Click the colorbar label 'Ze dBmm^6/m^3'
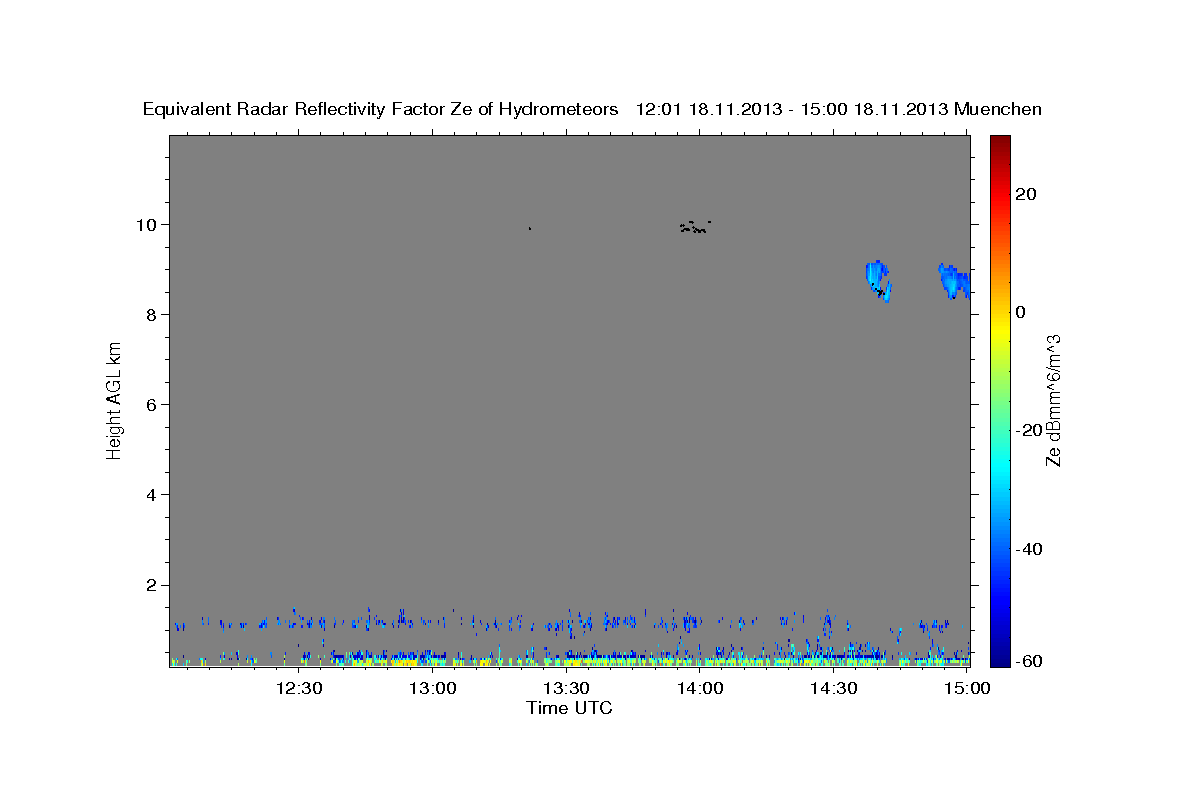 pyautogui.click(x=1053, y=400)
